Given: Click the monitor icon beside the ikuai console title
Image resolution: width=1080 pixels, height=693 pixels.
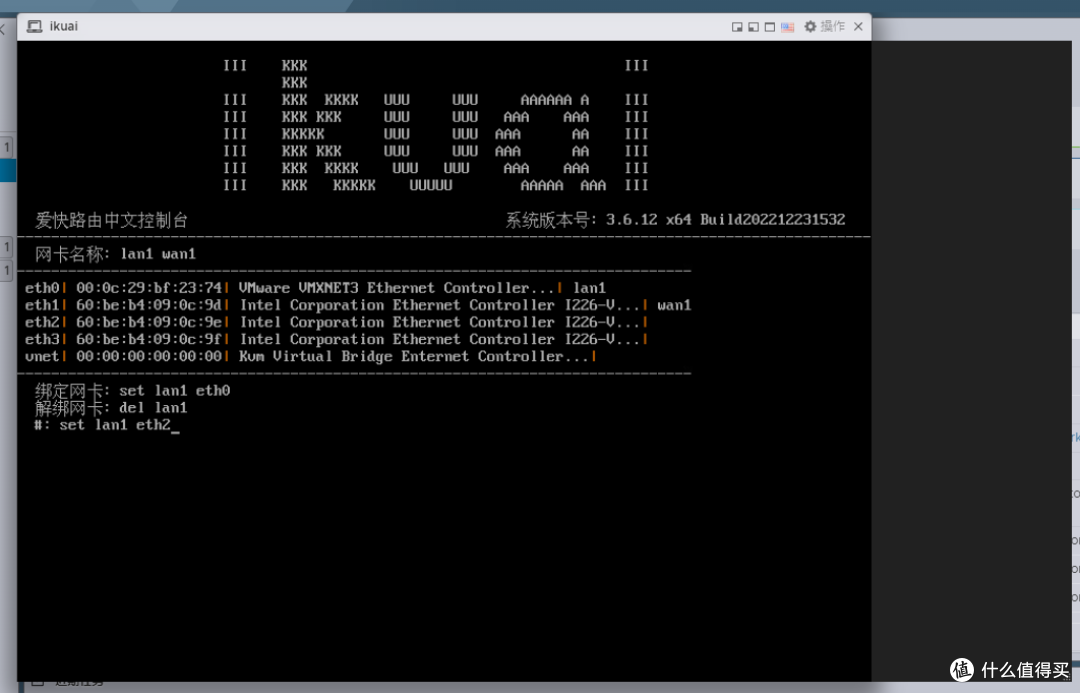Looking at the screenshot, I should 33,26.
